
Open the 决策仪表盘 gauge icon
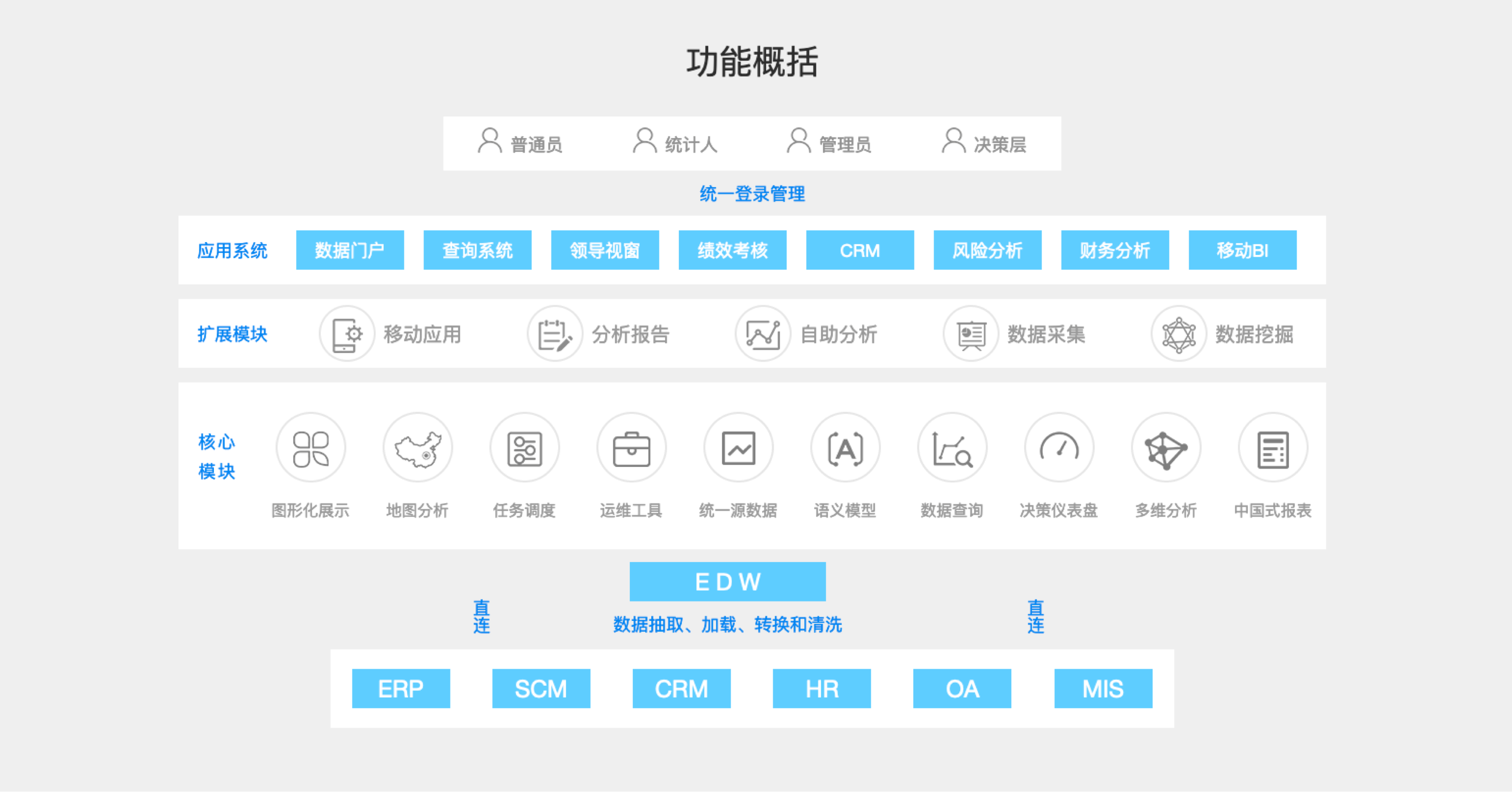1059,448
